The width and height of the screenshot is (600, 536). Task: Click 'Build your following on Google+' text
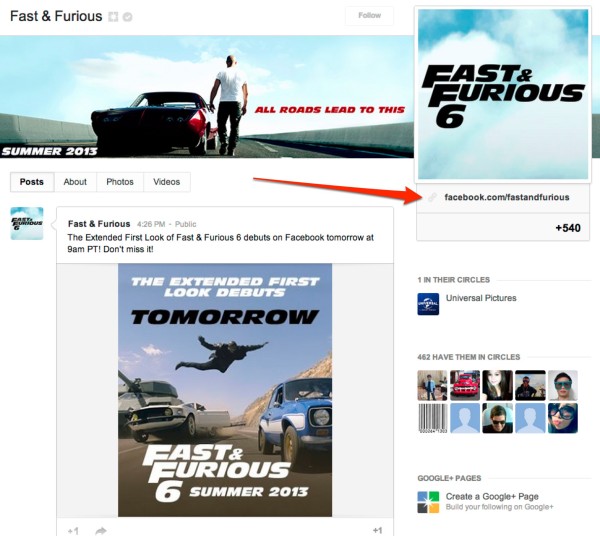(x=499, y=507)
